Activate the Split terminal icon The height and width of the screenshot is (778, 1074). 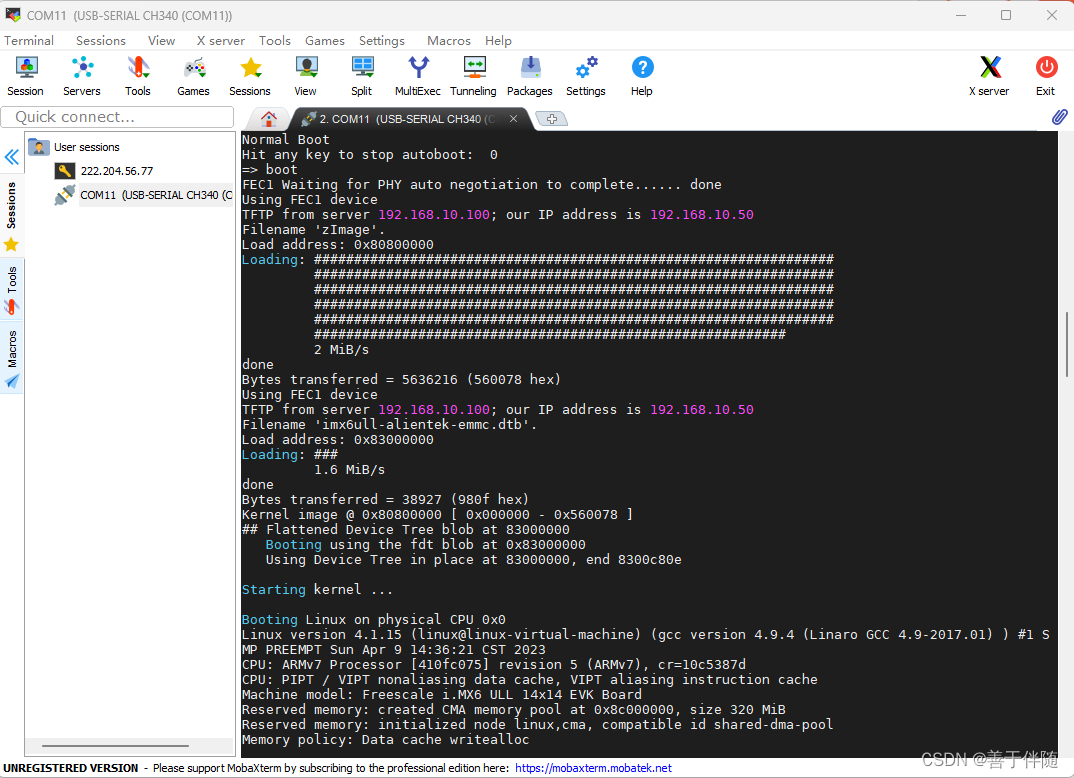pyautogui.click(x=362, y=76)
